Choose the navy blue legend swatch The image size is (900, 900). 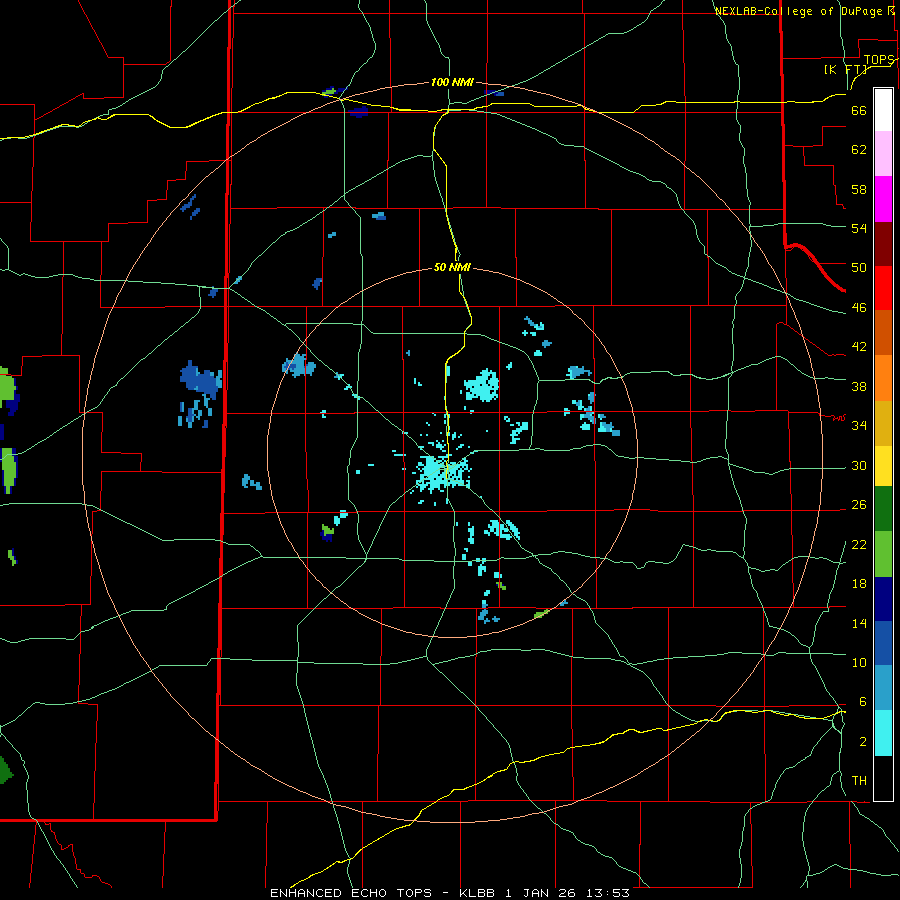(x=883, y=599)
